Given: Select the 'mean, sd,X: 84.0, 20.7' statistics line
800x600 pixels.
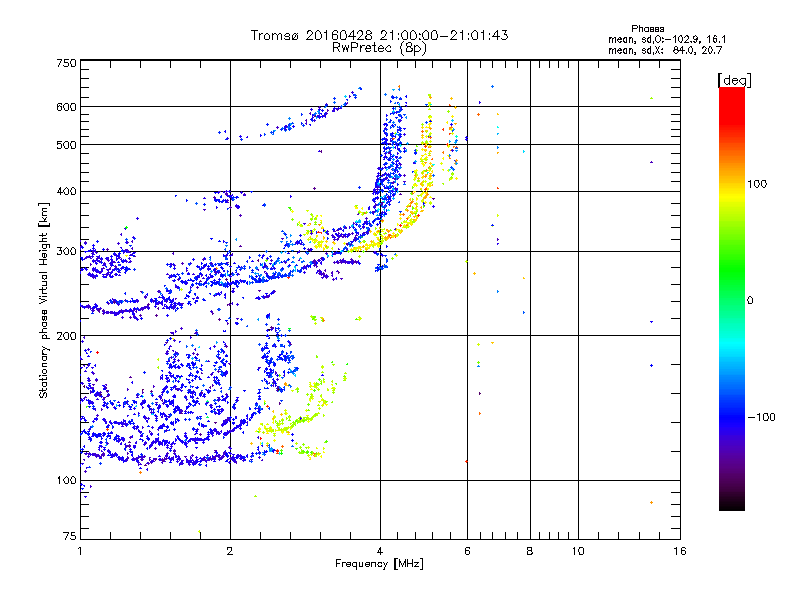Looking at the screenshot, I should coord(665,50).
